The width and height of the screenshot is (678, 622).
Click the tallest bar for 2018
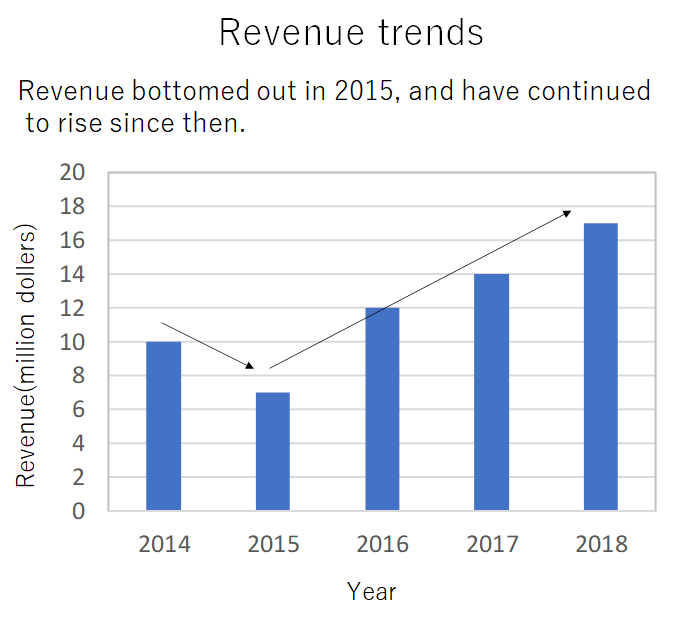click(x=600, y=366)
